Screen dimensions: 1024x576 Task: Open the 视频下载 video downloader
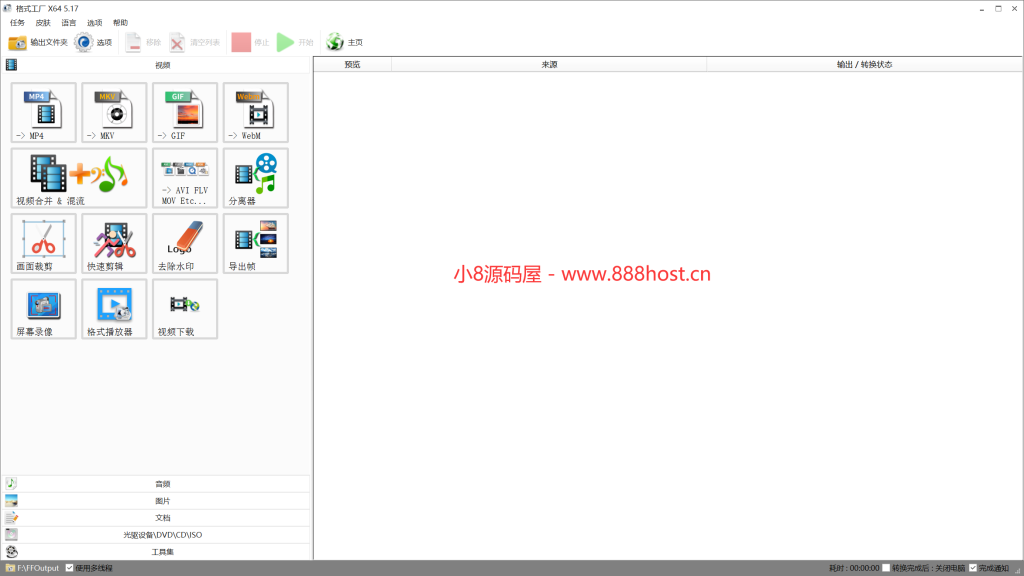tap(185, 309)
